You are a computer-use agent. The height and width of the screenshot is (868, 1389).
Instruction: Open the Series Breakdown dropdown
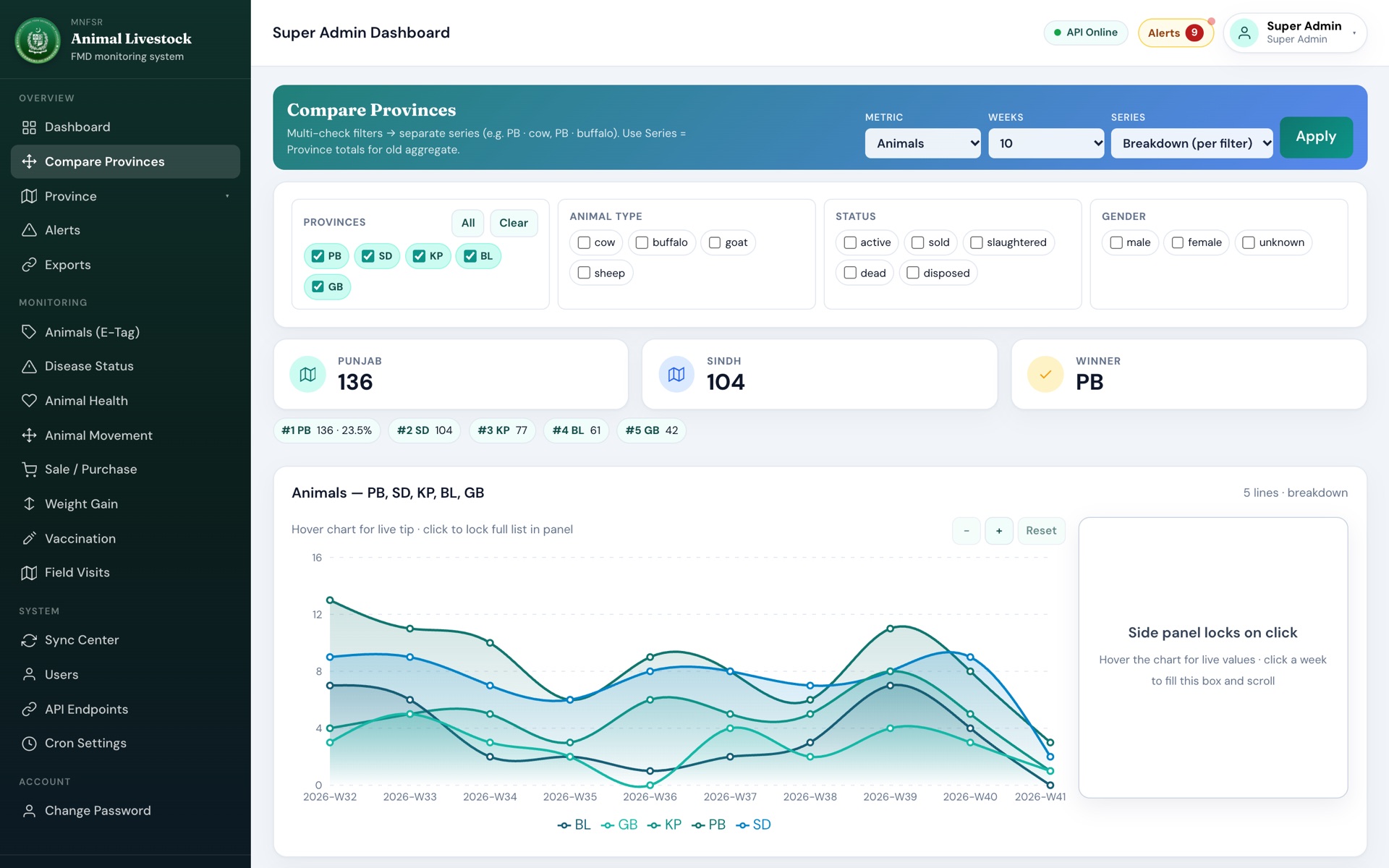tap(1192, 143)
